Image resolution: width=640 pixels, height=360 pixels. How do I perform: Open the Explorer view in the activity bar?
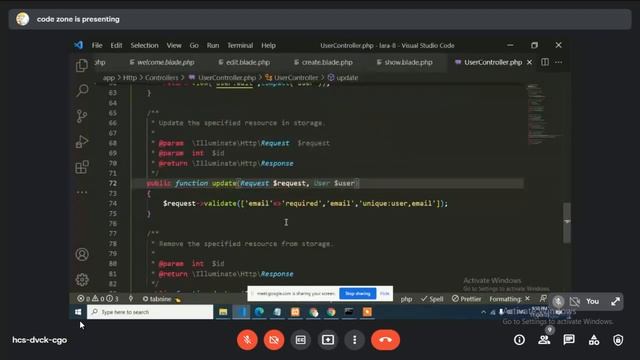pos(82,65)
